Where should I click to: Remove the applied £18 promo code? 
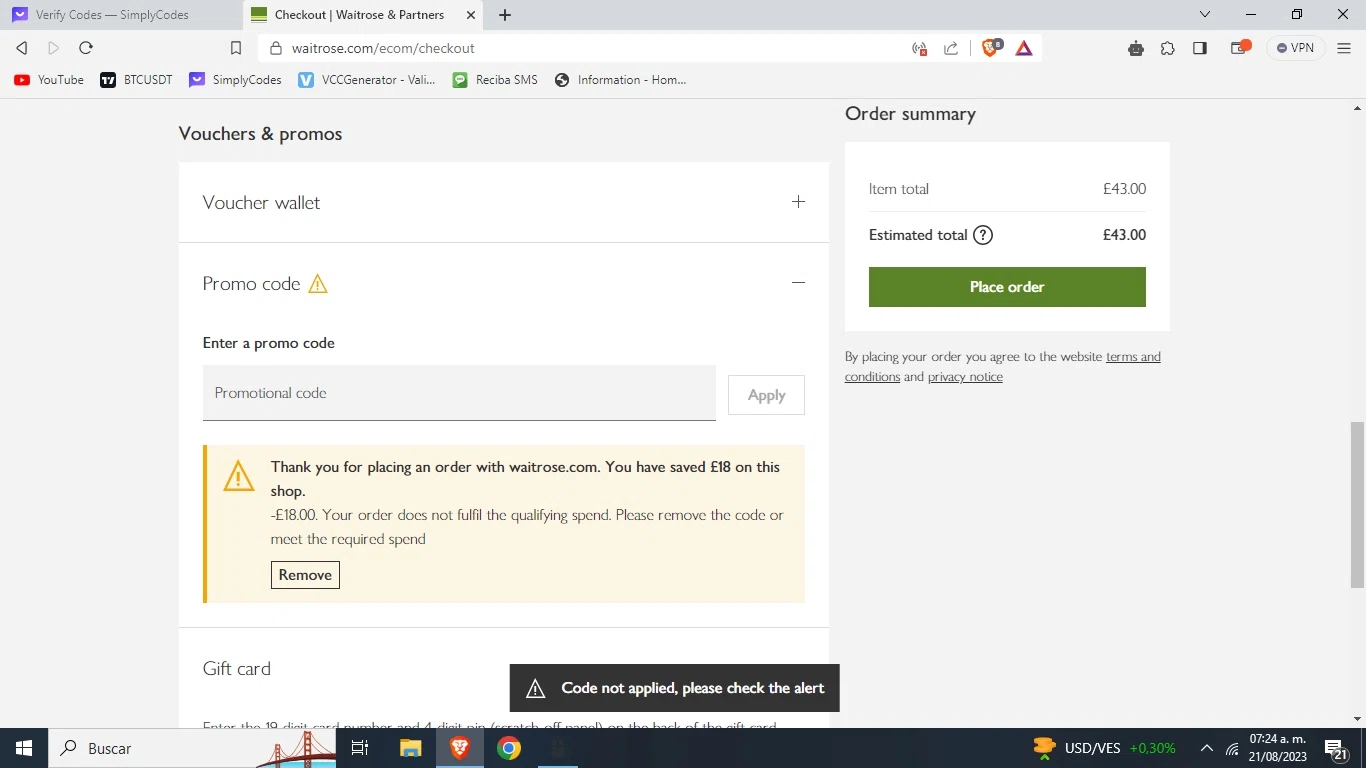point(305,575)
